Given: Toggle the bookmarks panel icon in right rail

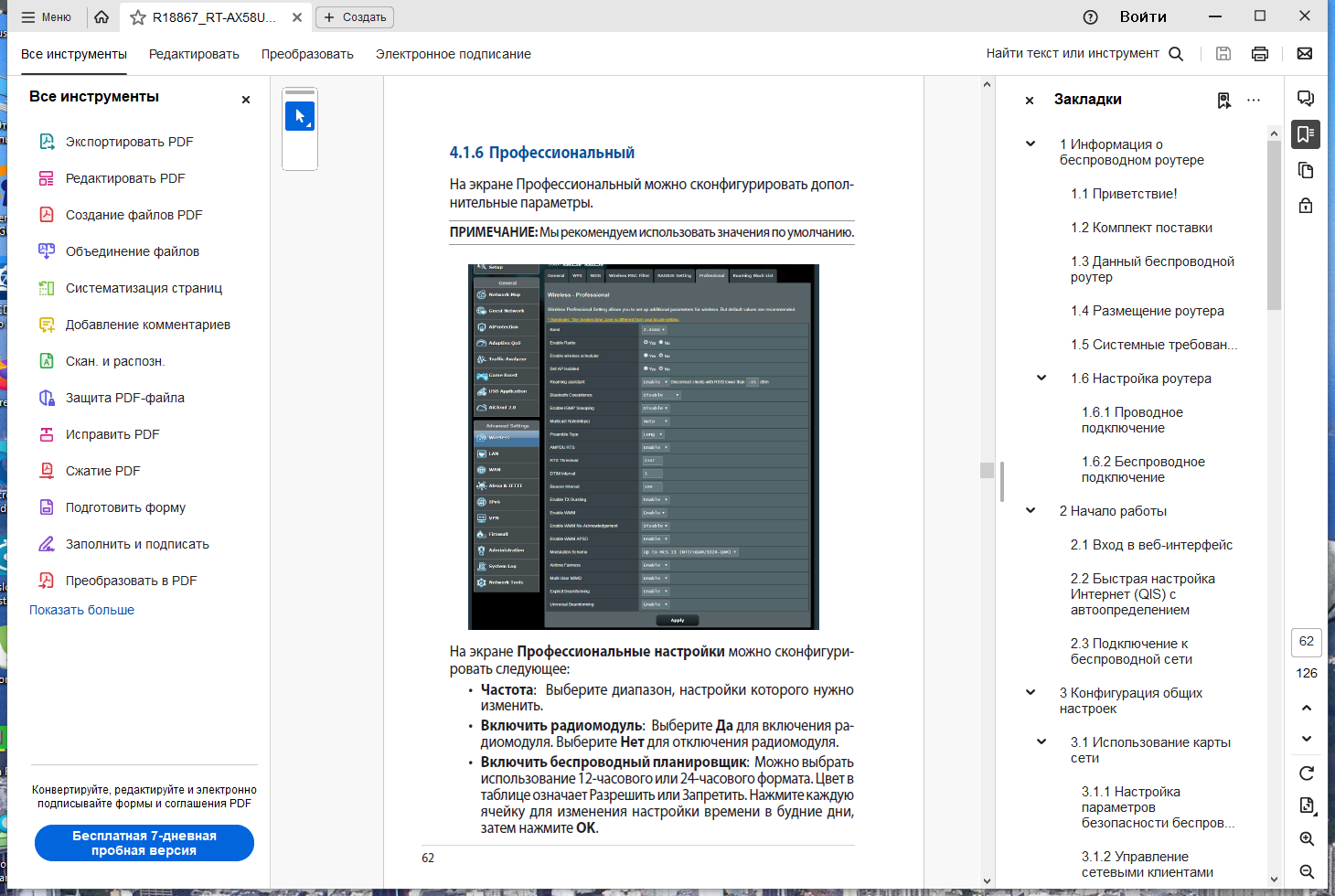Looking at the screenshot, I should pos(1306,134).
